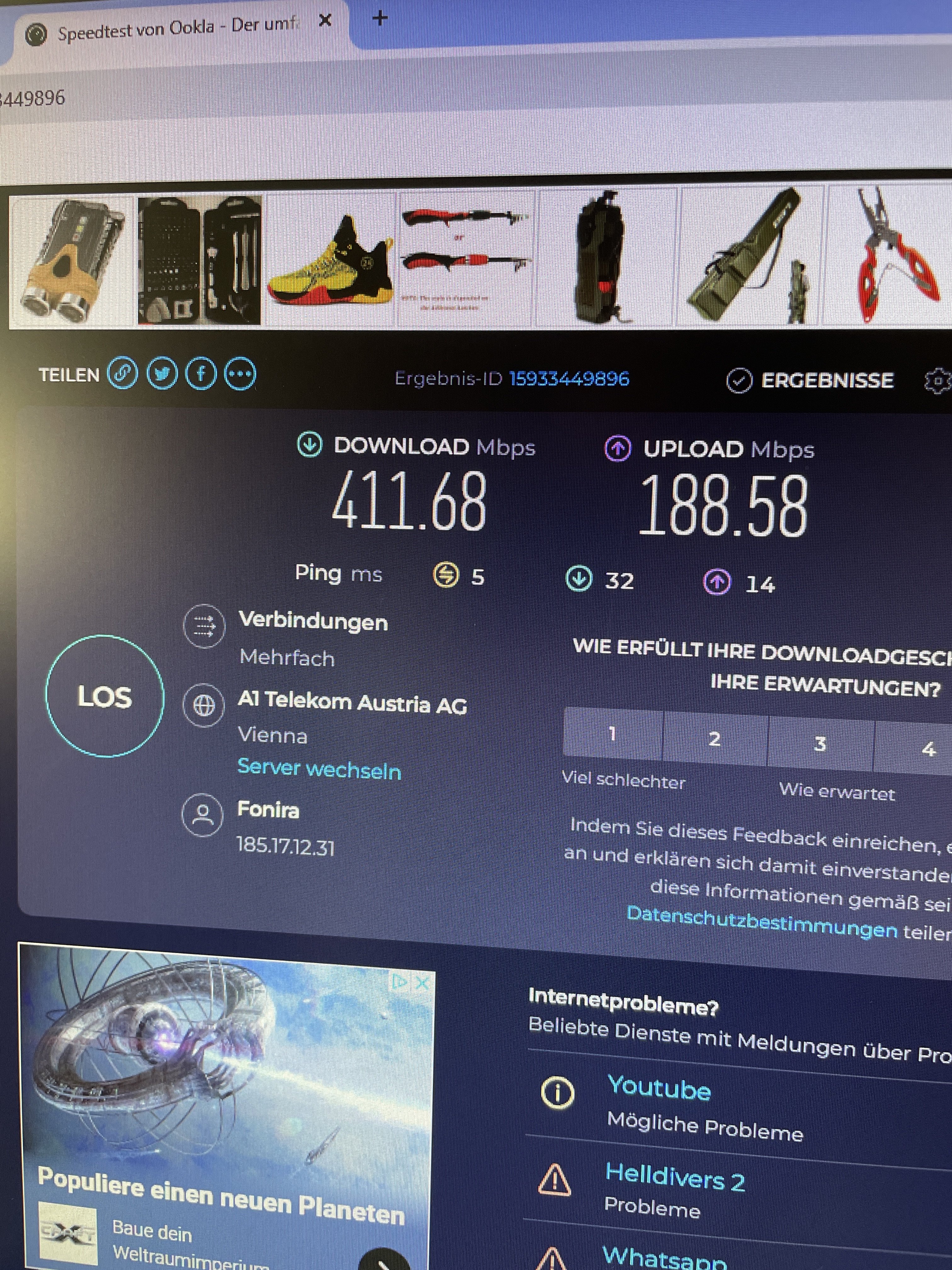Share the result on Facebook

(201, 374)
